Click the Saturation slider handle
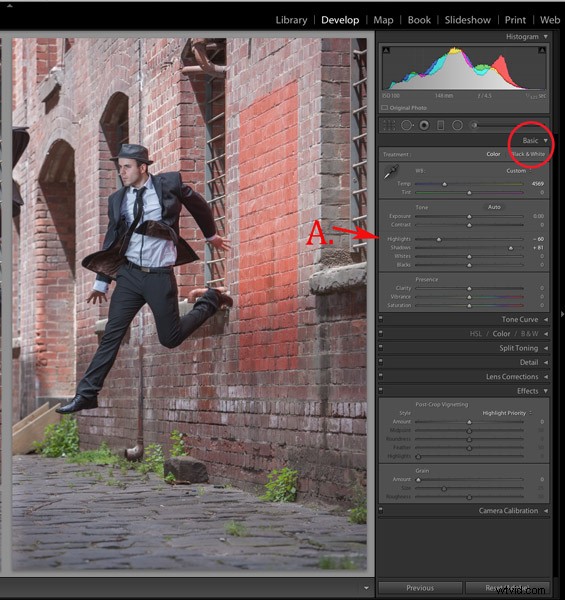565x600 pixels. pyautogui.click(x=469, y=306)
